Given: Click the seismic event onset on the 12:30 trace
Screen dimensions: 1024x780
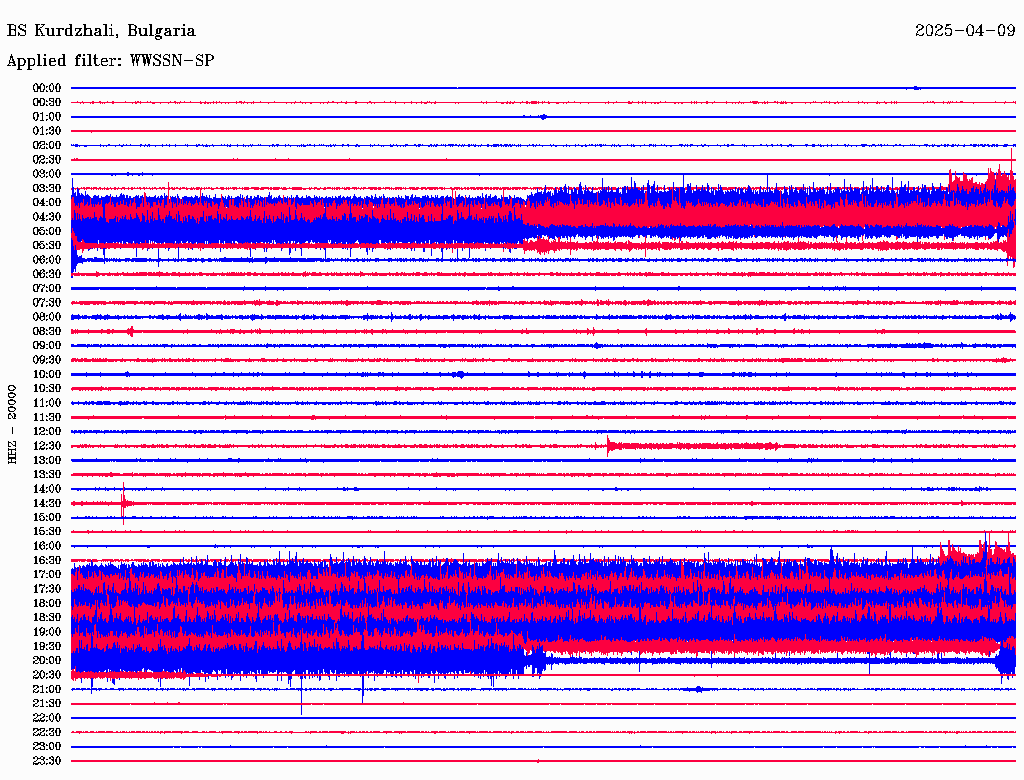Looking at the screenshot, I should [x=608, y=446].
